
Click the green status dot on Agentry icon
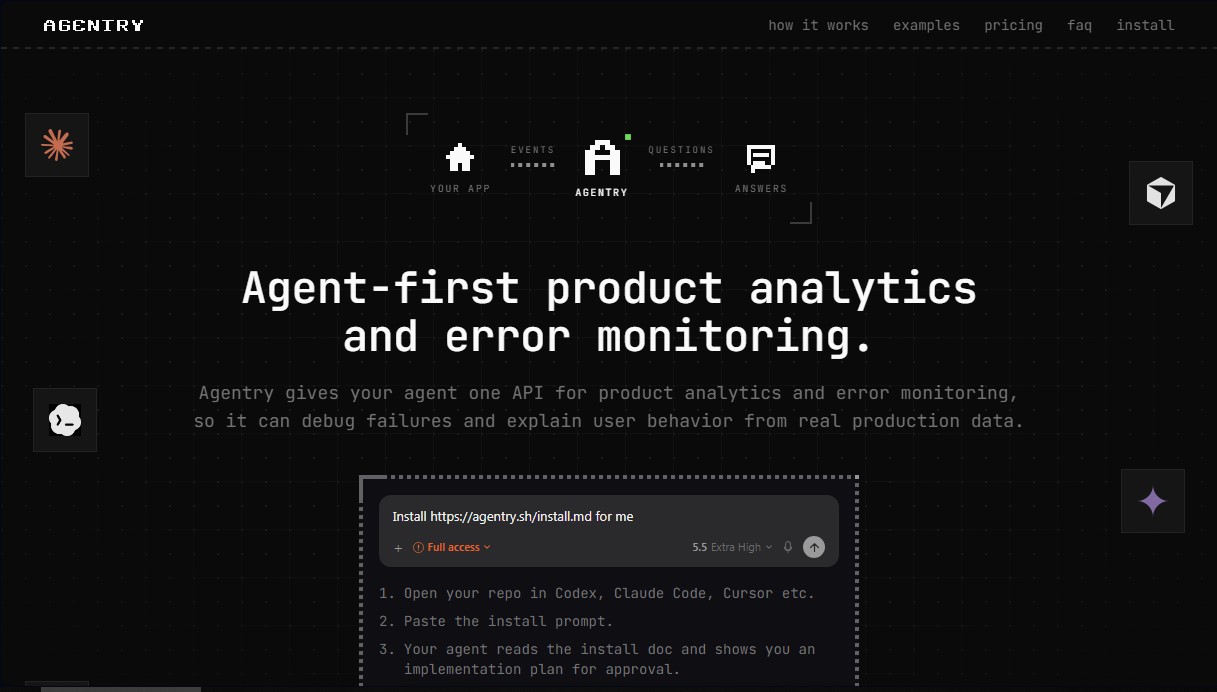[628, 137]
